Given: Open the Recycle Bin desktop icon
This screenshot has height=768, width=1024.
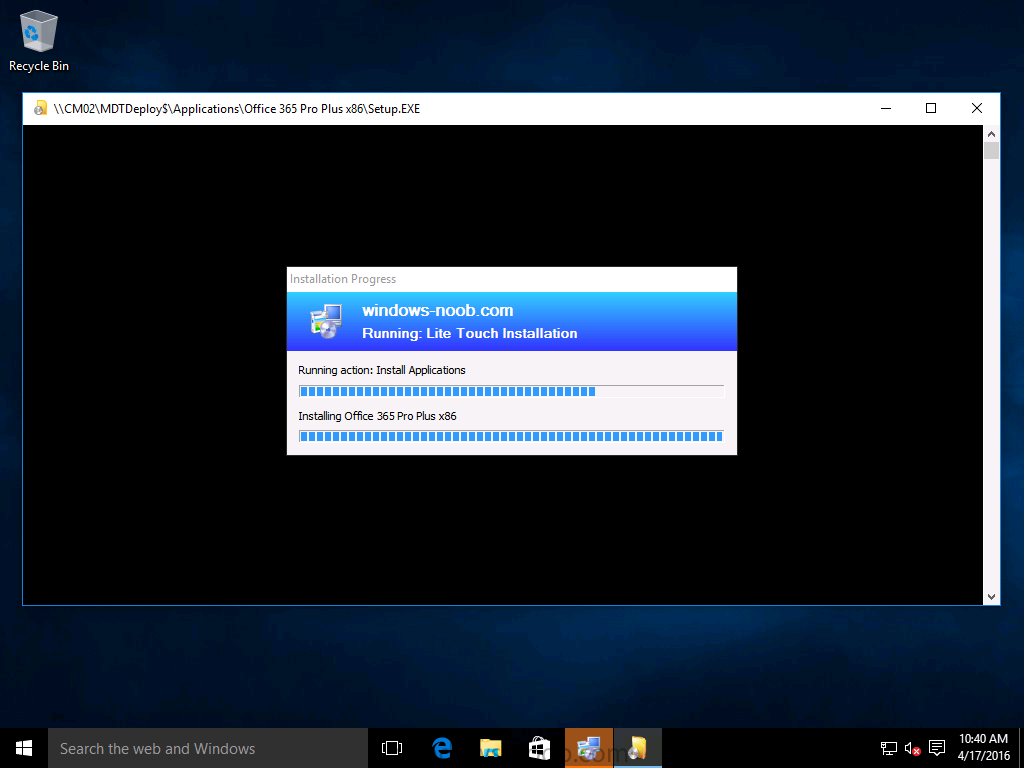Looking at the screenshot, I should tap(39, 40).
